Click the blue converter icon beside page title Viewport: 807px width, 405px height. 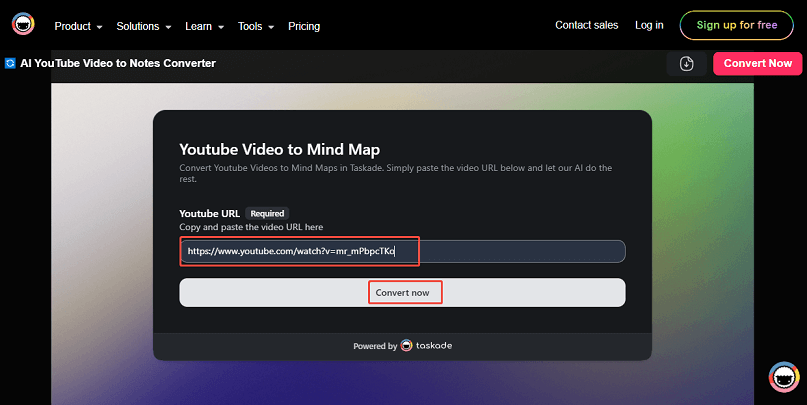pos(10,63)
